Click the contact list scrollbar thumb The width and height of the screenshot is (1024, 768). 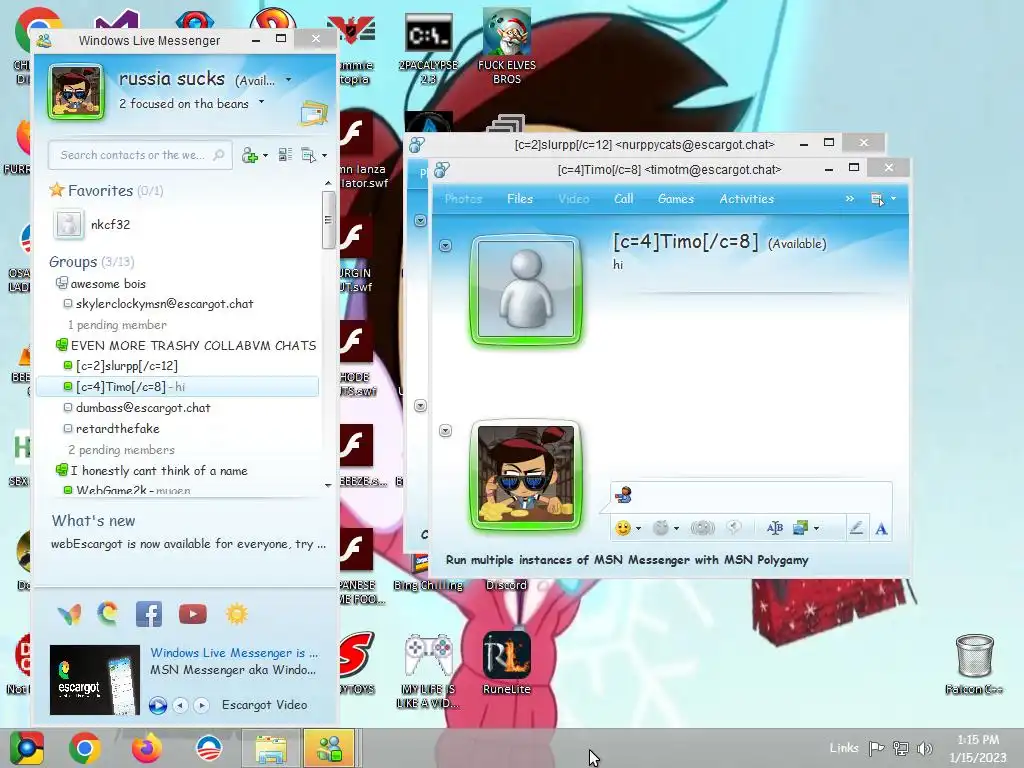coord(328,220)
